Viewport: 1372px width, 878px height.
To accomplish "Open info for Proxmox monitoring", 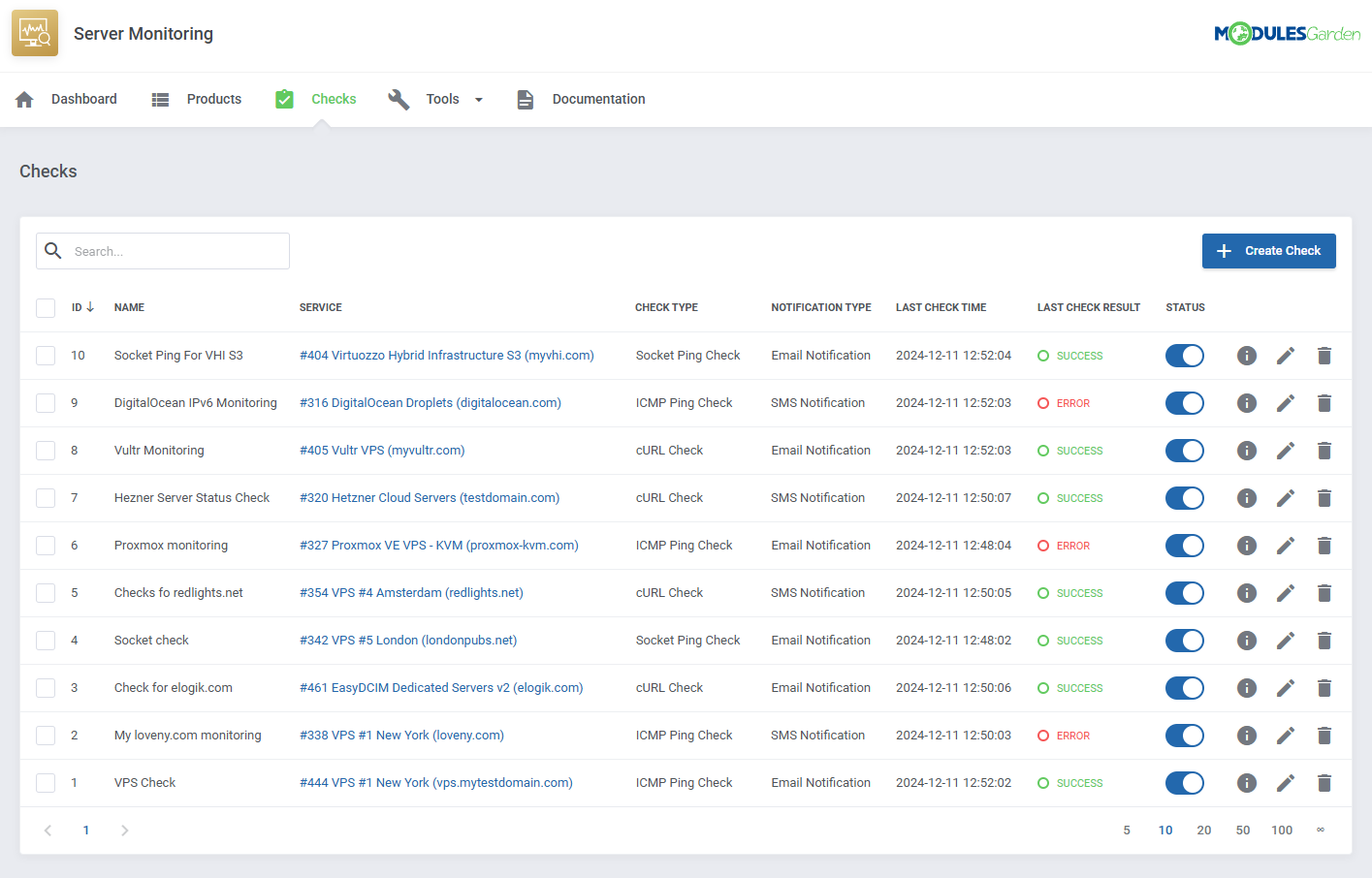I will tap(1247, 546).
